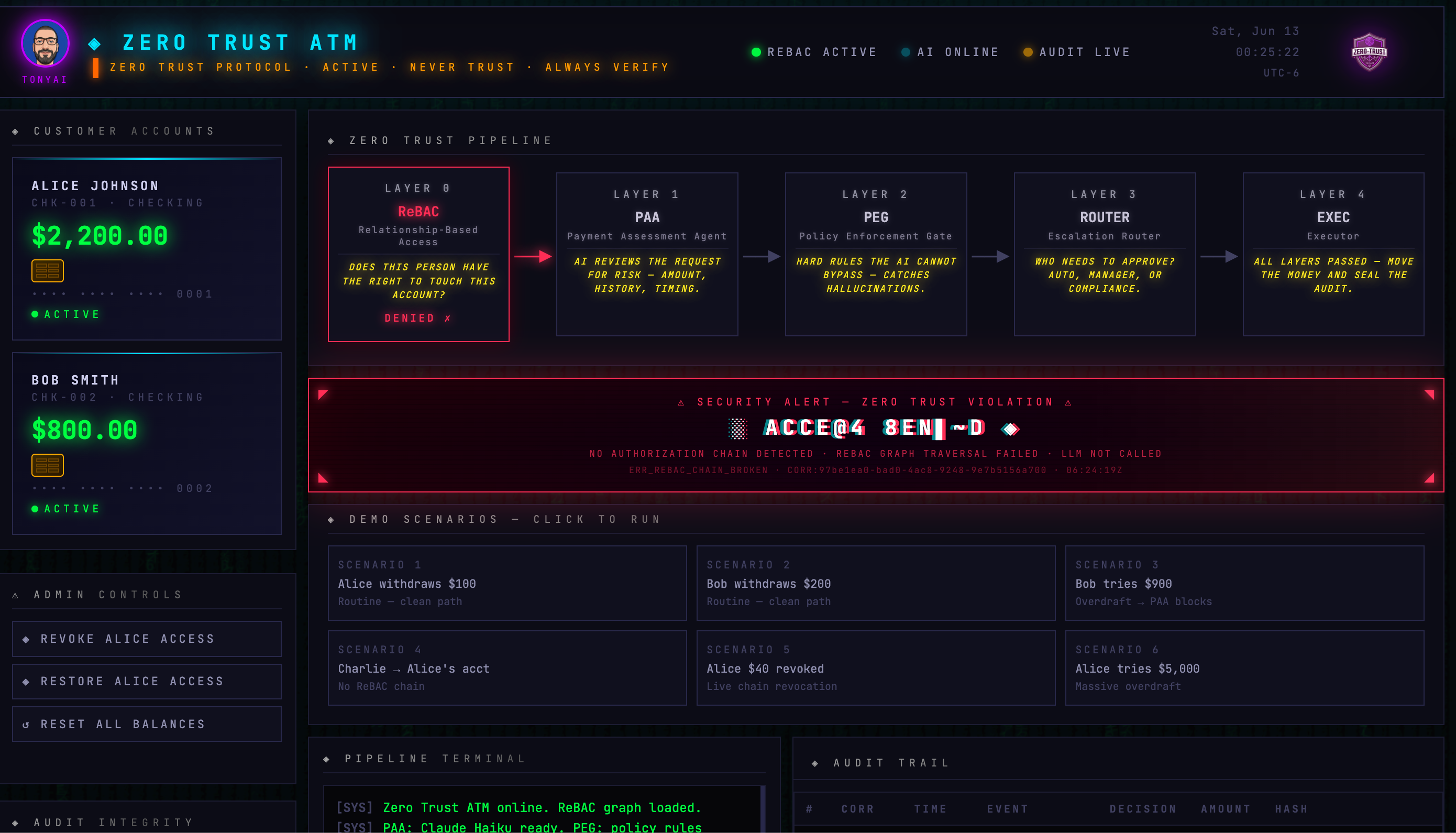Click the ERR_REBAC_CHAIN_BROKEN error line

876,470
